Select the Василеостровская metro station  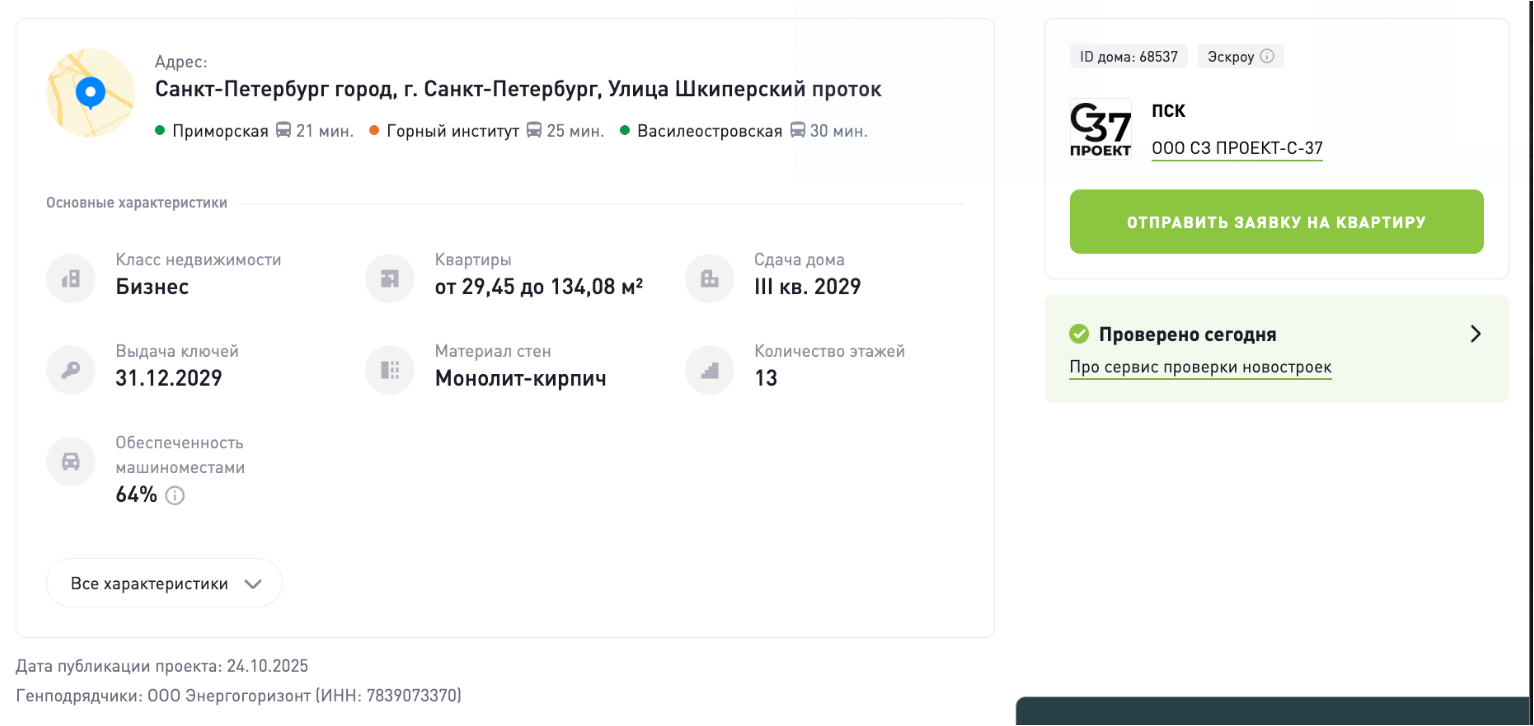[709, 131]
